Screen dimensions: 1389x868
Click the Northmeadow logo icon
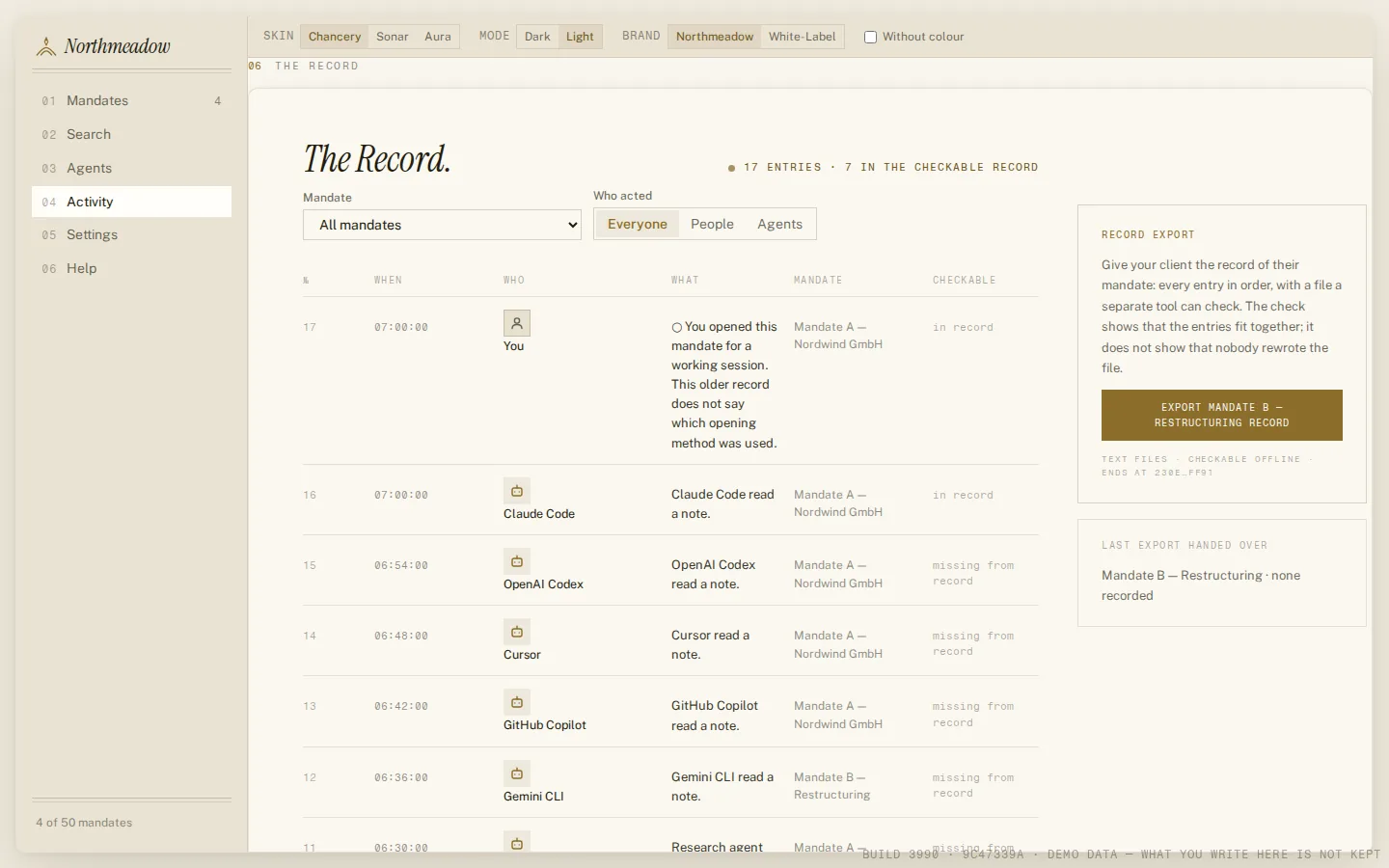pos(45,46)
